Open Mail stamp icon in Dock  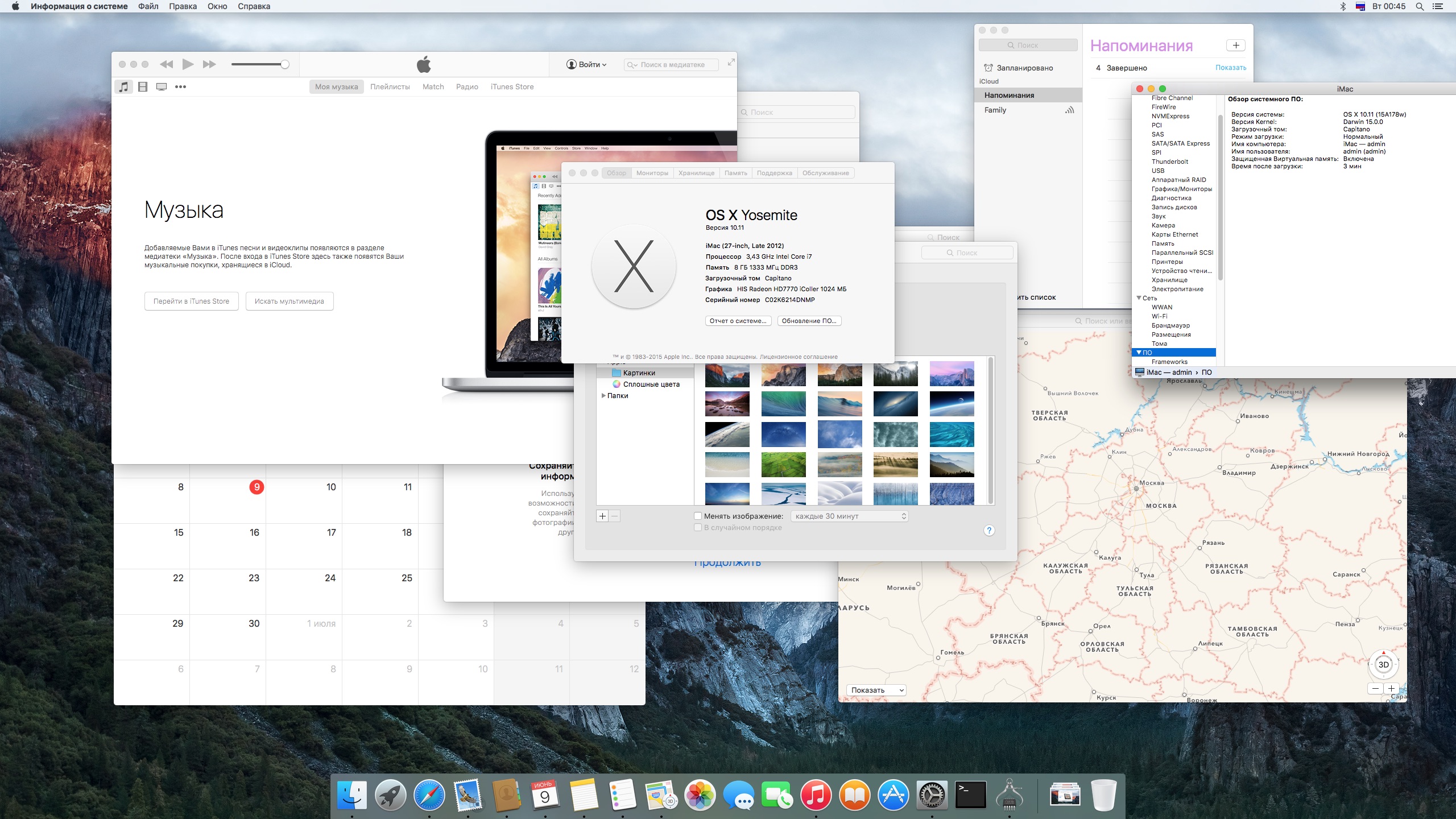coord(468,795)
